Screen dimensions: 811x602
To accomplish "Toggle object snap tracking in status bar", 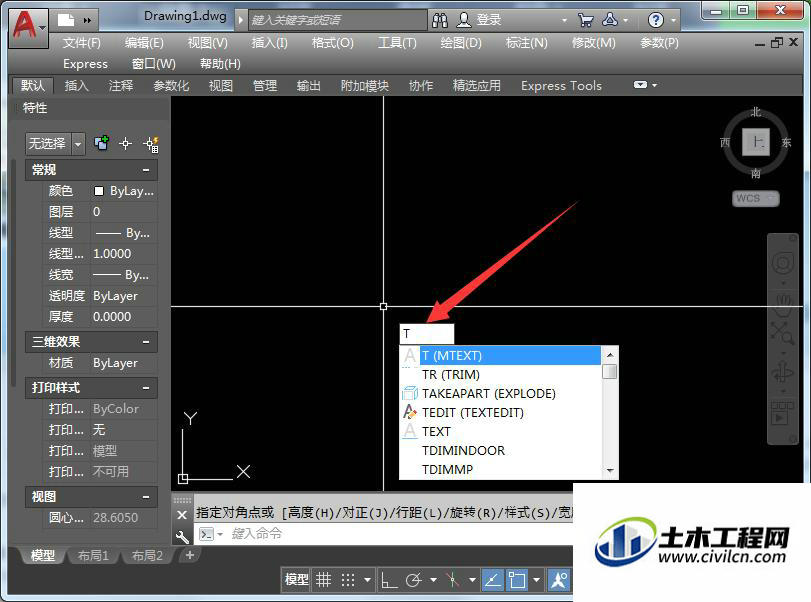I will pos(492,580).
